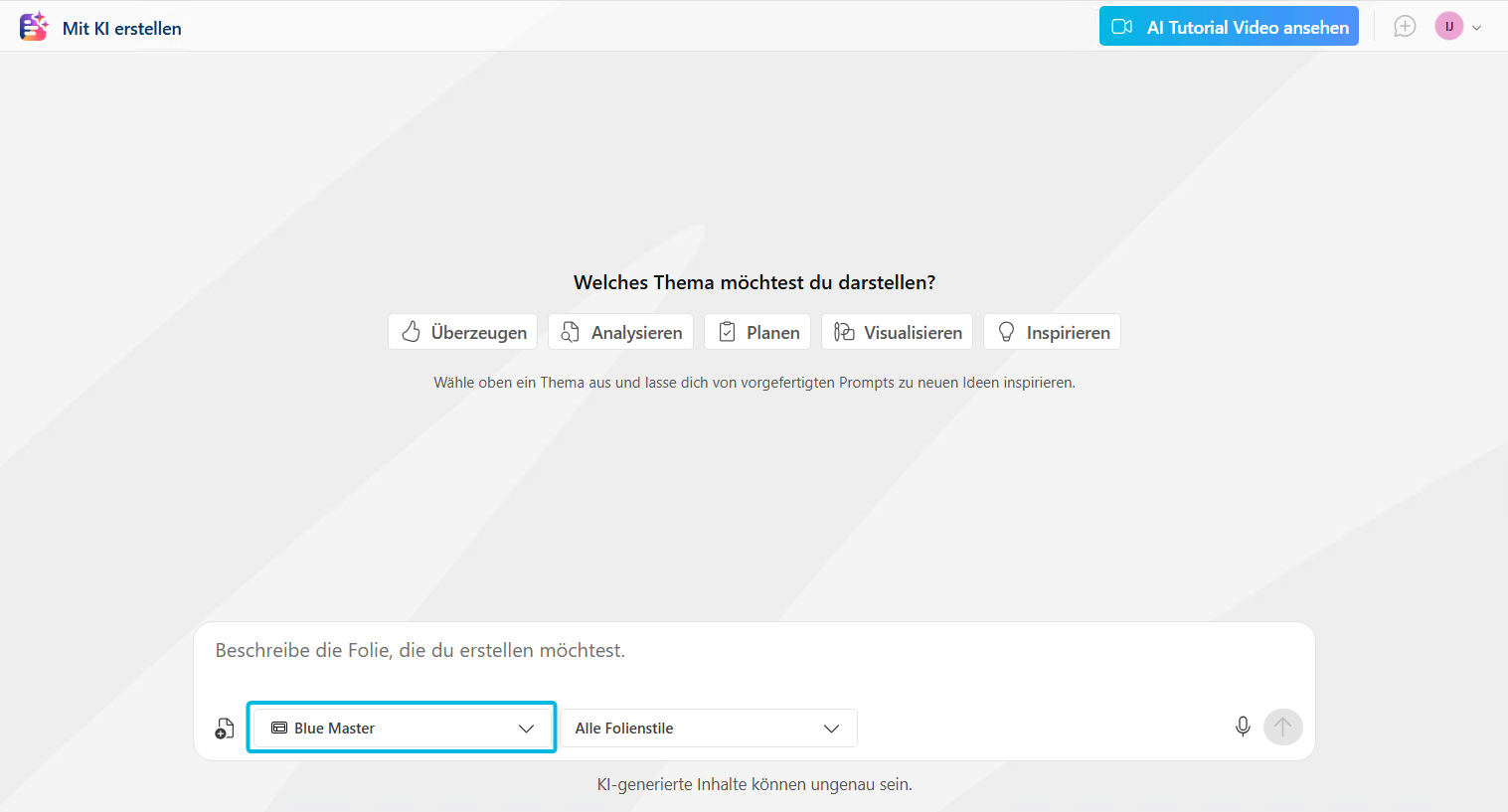Select the Visualisieren topic chip
Image resolution: width=1508 pixels, height=812 pixels.
[897, 332]
